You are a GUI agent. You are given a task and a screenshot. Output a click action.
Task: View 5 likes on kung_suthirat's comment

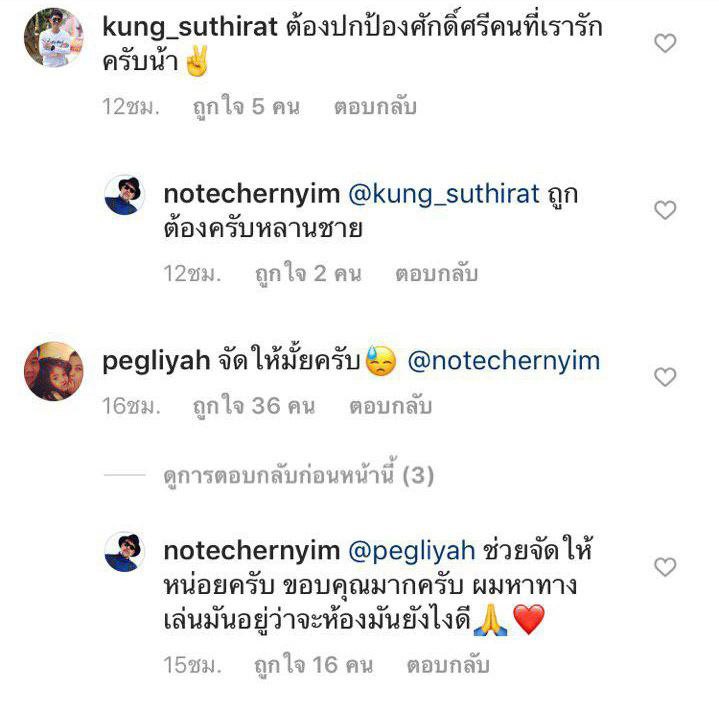click(x=246, y=107)
